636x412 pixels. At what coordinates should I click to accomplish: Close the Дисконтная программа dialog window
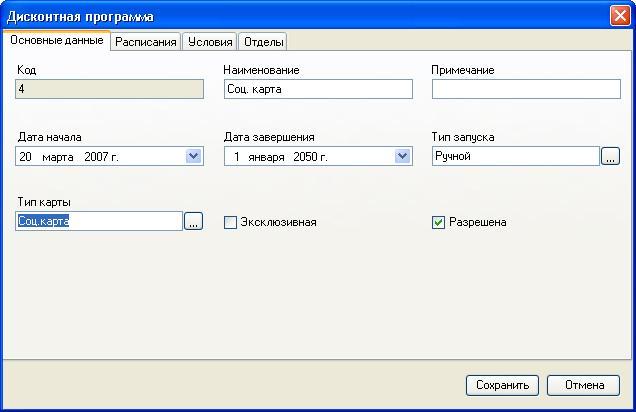pyautogui.click(x=619, y=16)
